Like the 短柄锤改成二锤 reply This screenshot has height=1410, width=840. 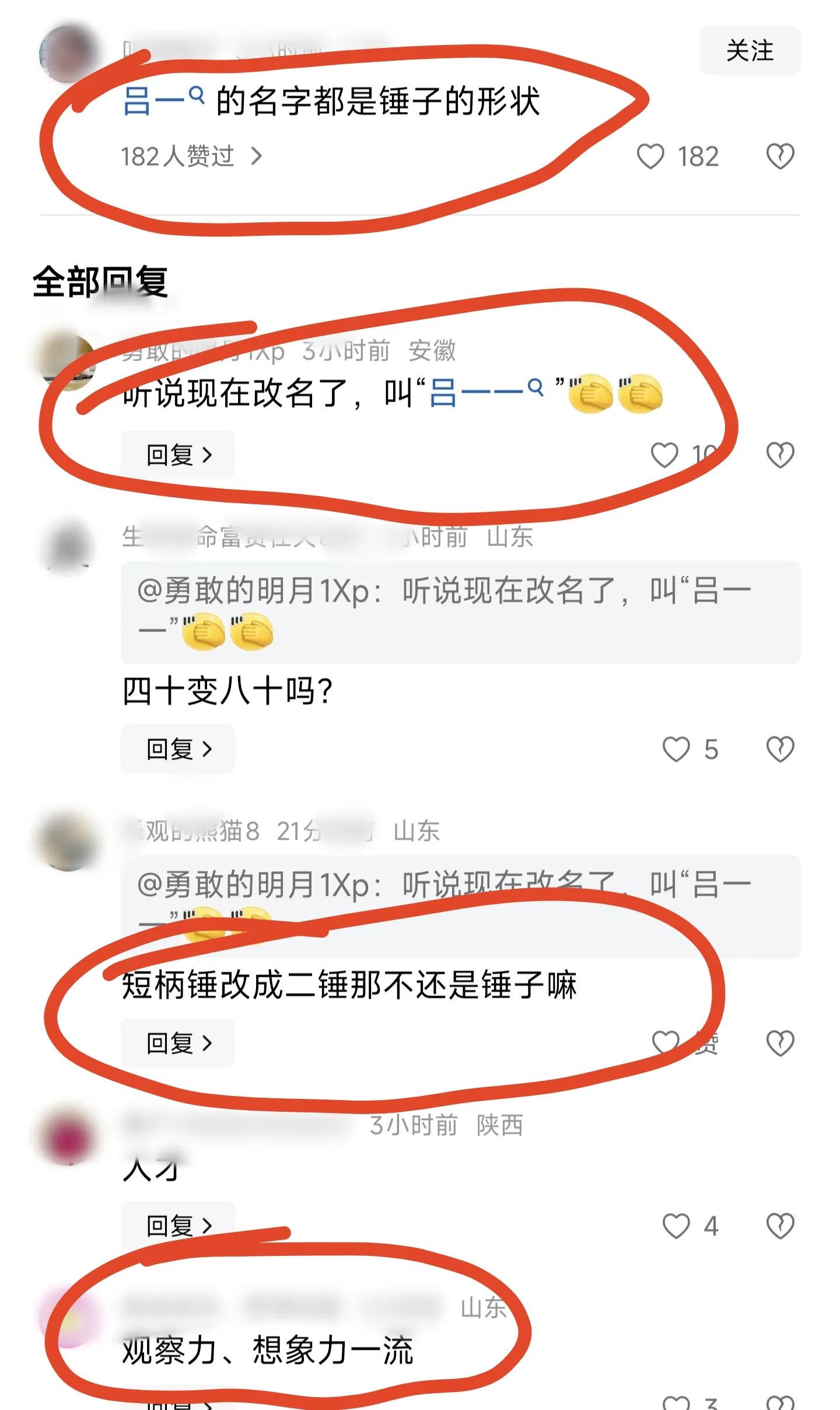click(x=666, y=1043)
